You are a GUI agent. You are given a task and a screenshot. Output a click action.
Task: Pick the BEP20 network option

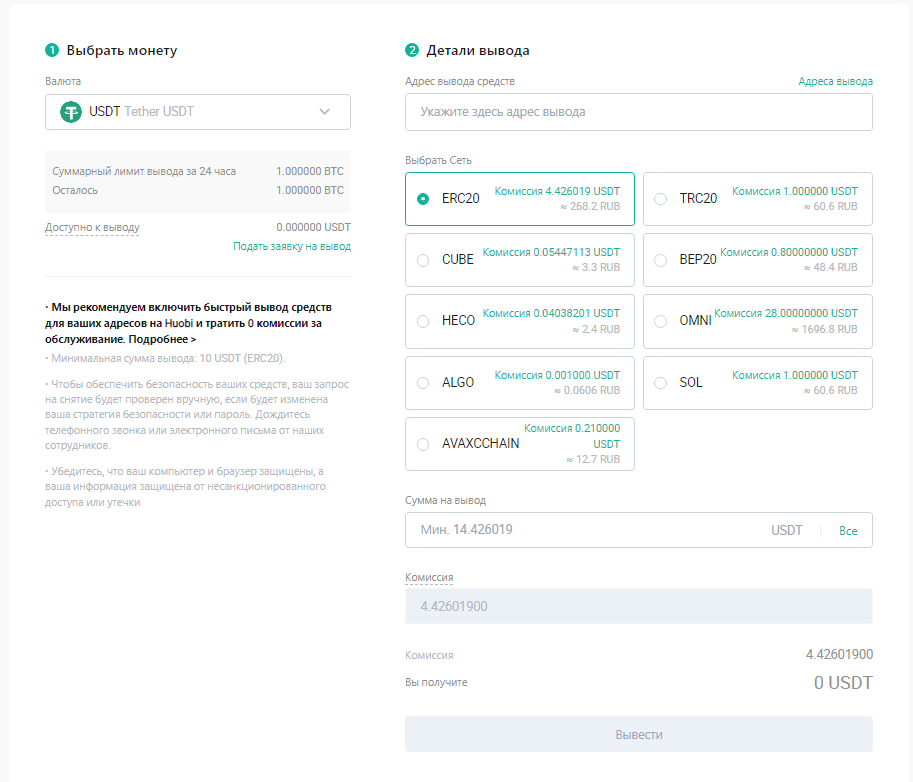(660, 260)
